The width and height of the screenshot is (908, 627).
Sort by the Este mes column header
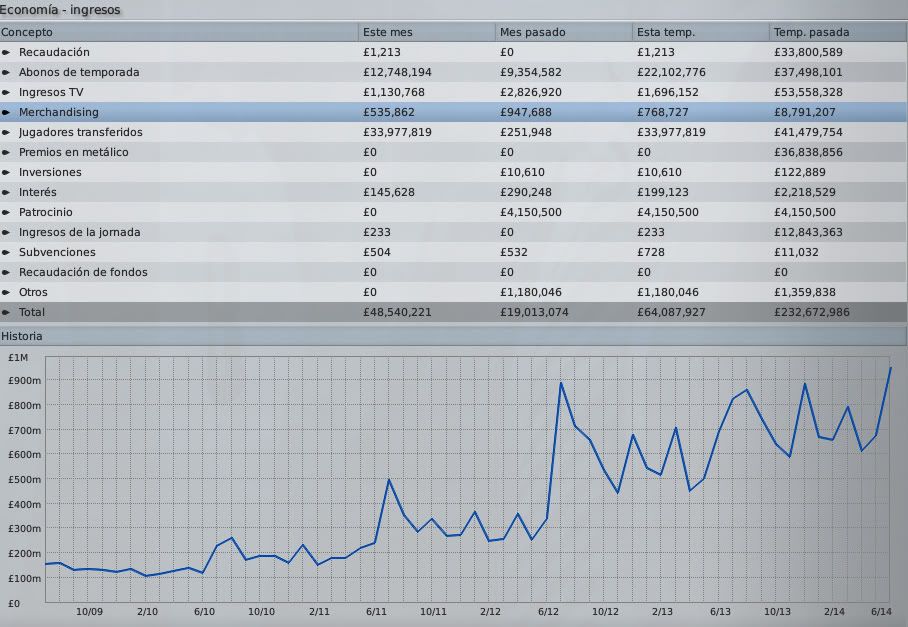point(427,32)
